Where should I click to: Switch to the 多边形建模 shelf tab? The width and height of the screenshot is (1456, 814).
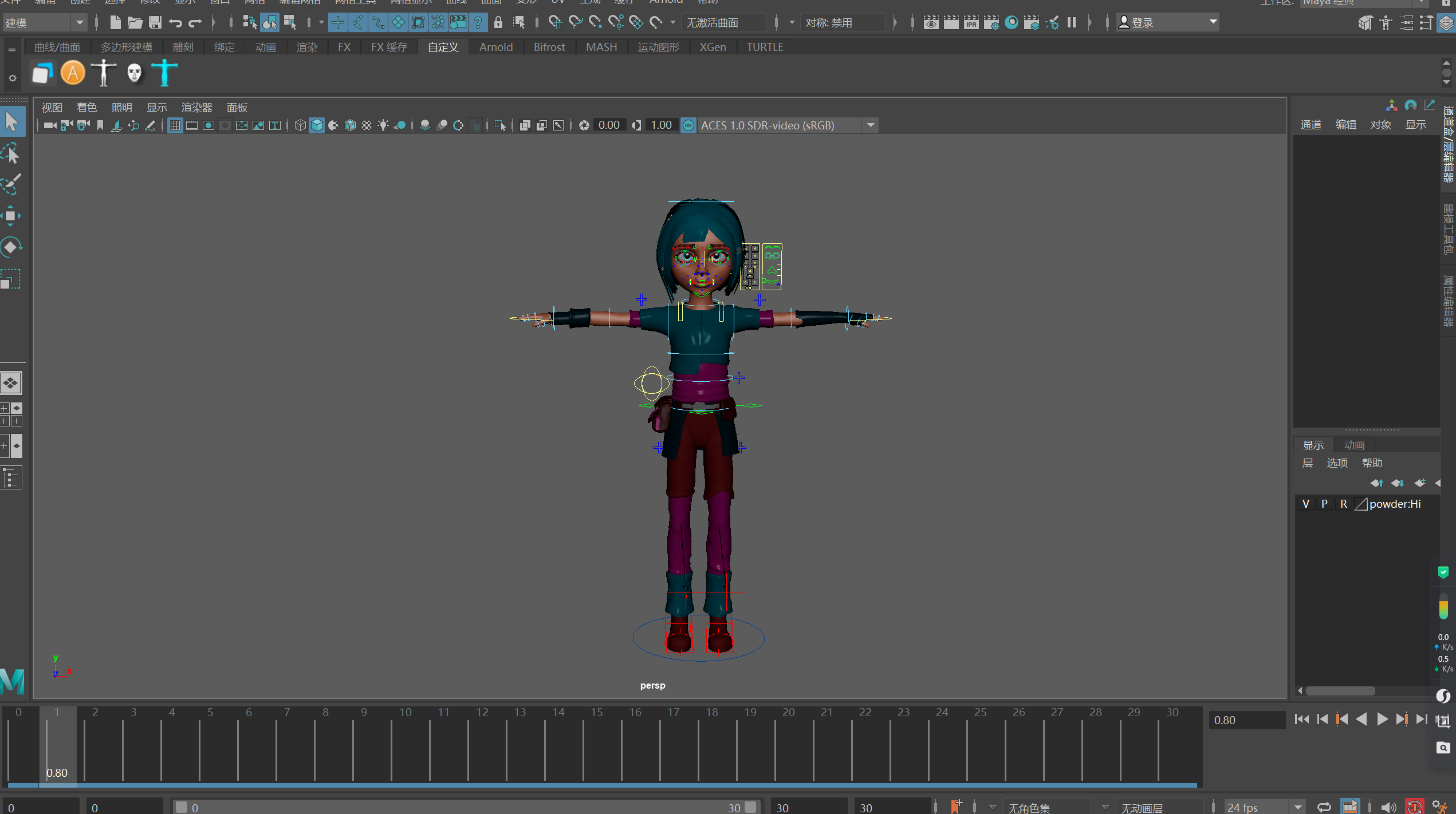point(127,48)
